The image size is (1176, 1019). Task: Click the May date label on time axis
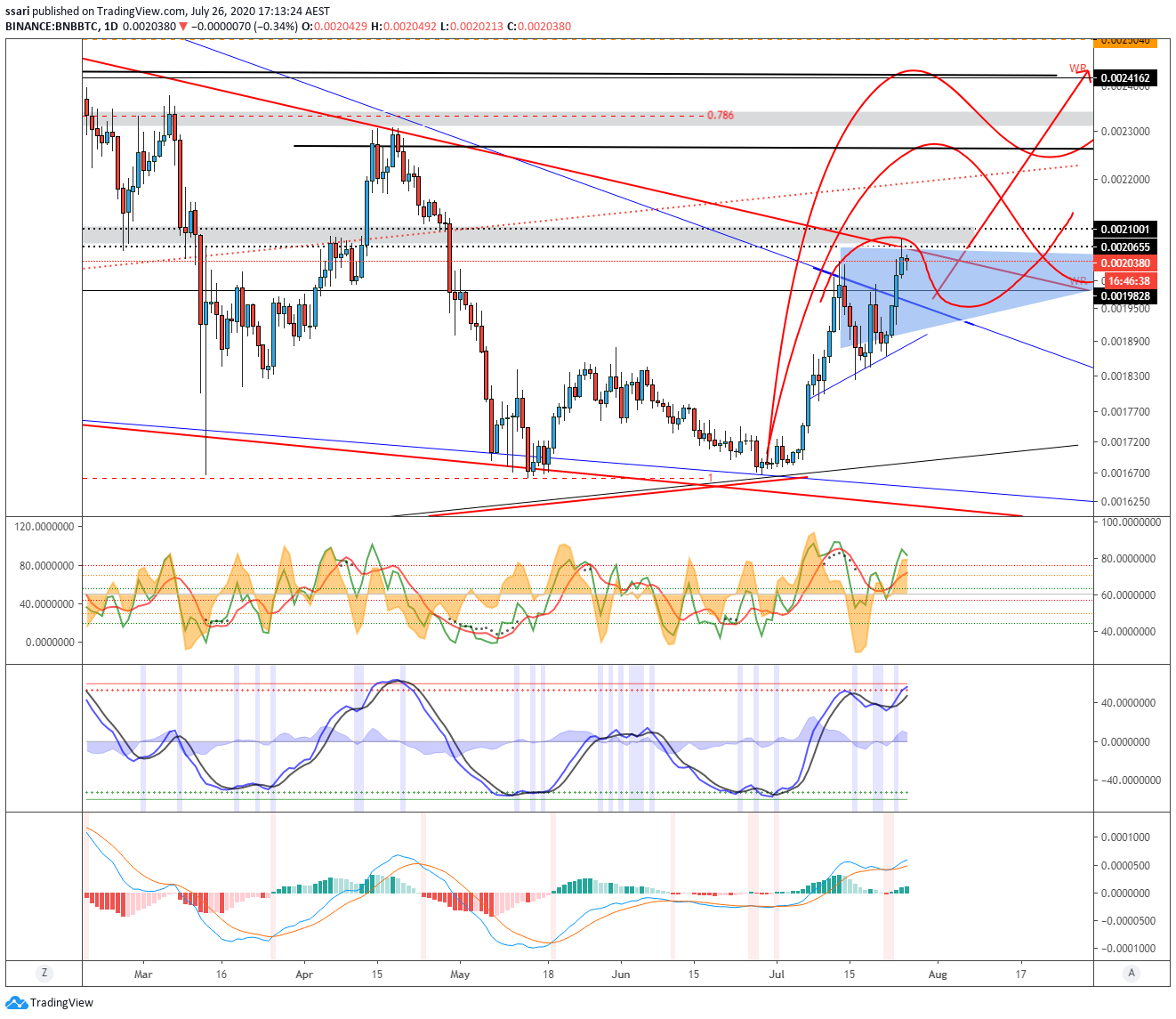click(460, 975)
